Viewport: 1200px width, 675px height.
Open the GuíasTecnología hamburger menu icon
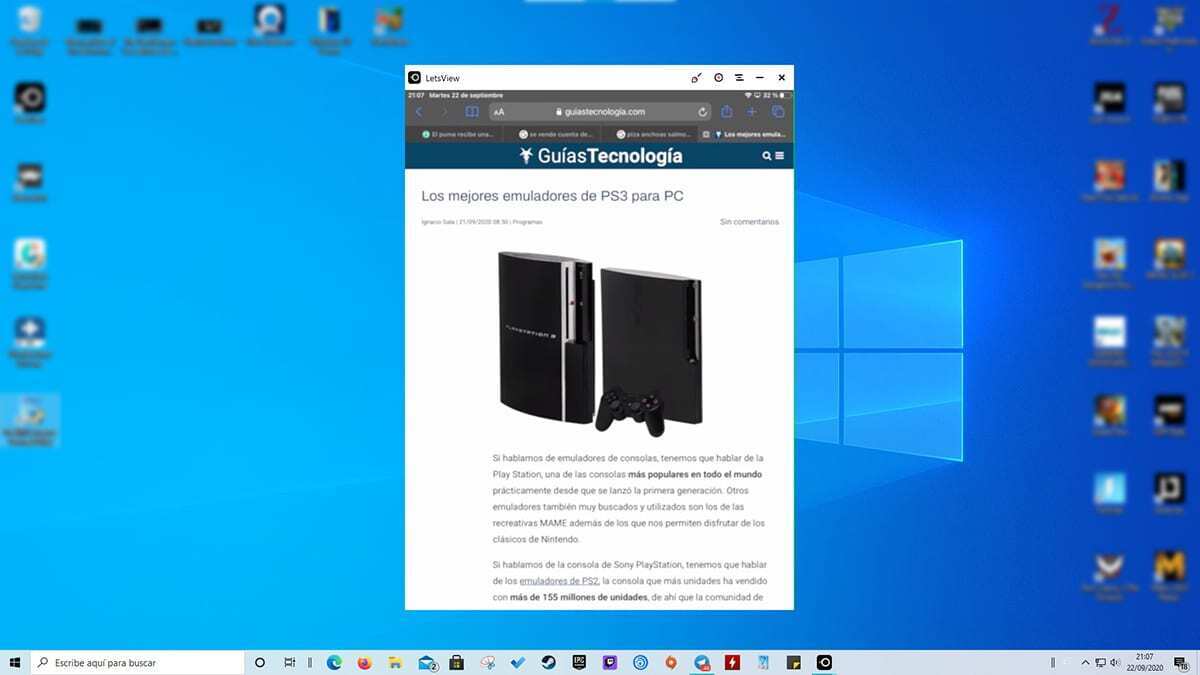click(x=779, y=156)
